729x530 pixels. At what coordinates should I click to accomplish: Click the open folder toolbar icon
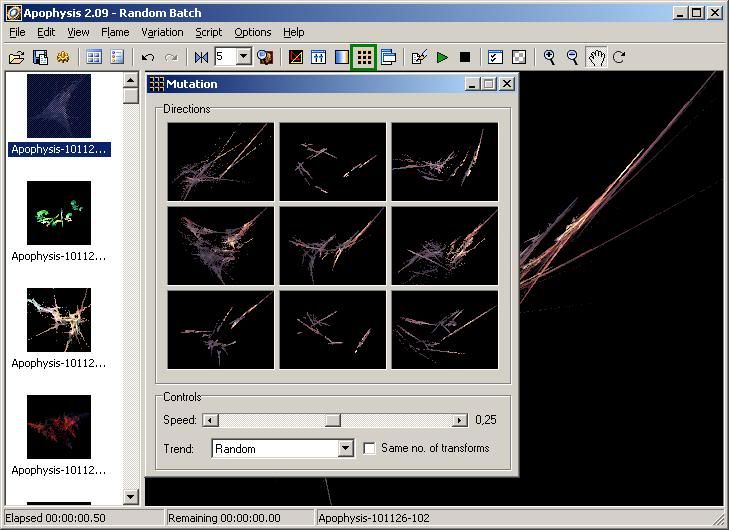(17, 57)
